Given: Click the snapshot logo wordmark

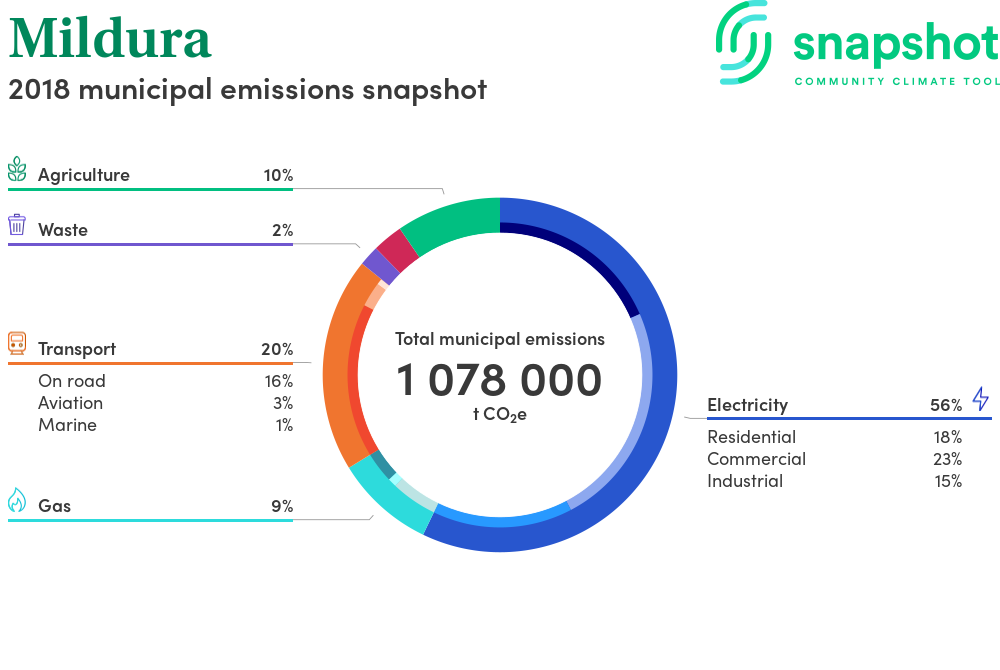Looking at the screenshot, I should [896, 45].
